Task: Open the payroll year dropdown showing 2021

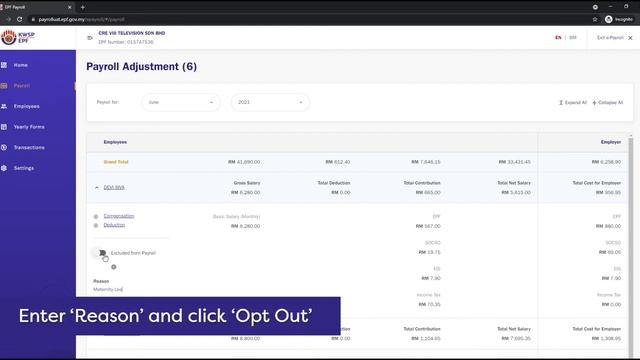Action: tap(270, 102)
